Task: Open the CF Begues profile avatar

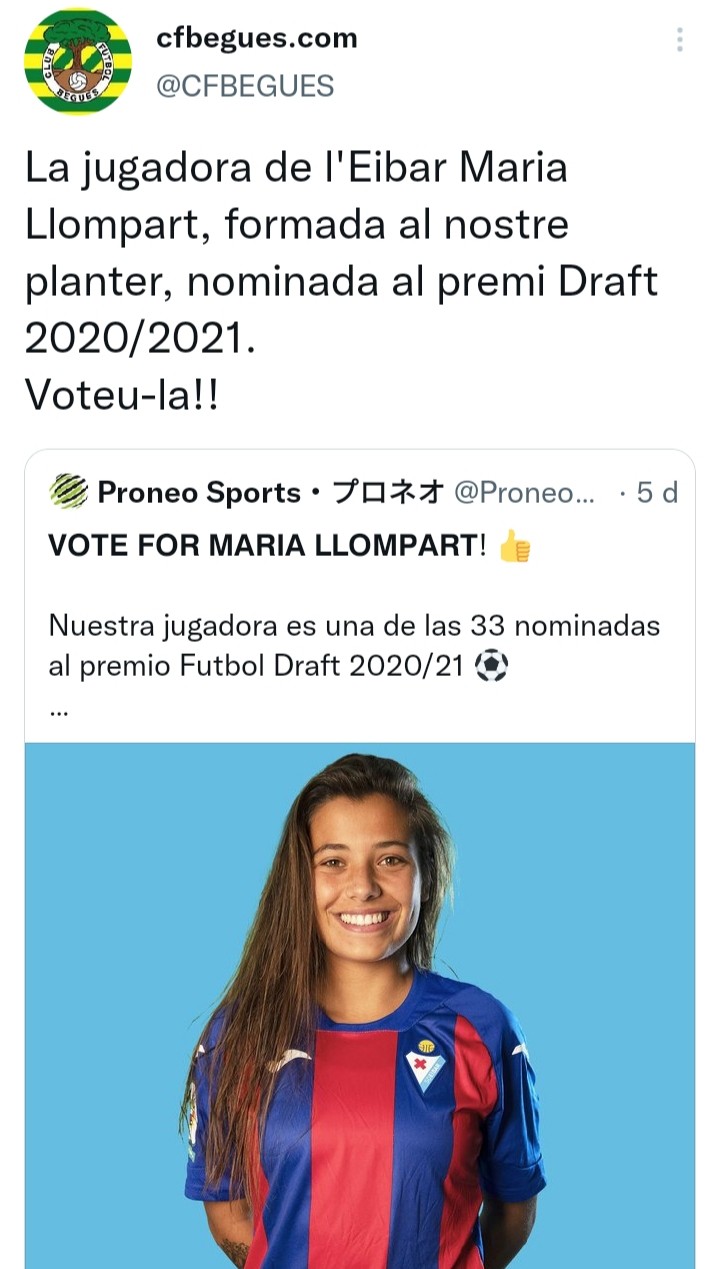Action: pos(78,62)
